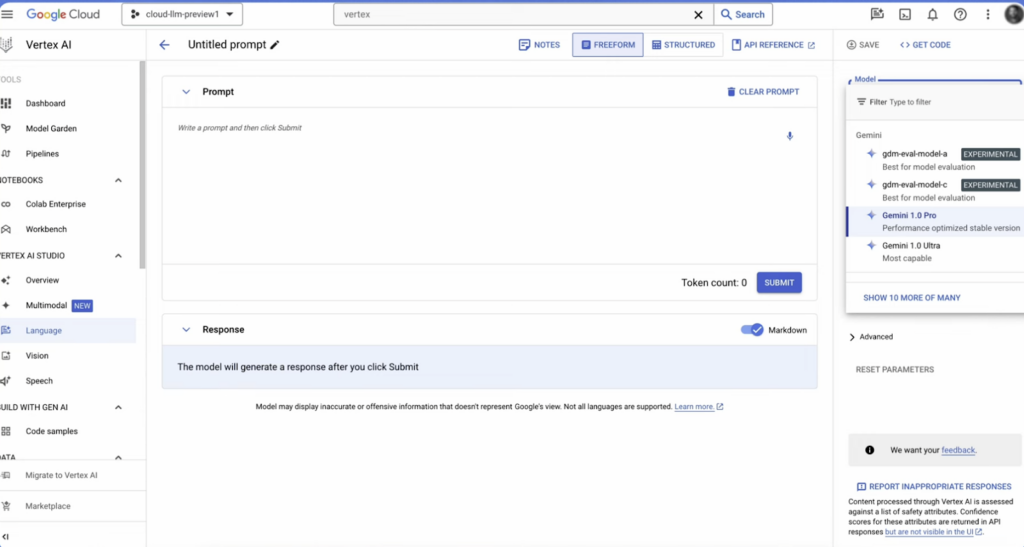The image size is (1024, 547).
Task: Open Migrate to Vertex AI
Action: point(61,475)
